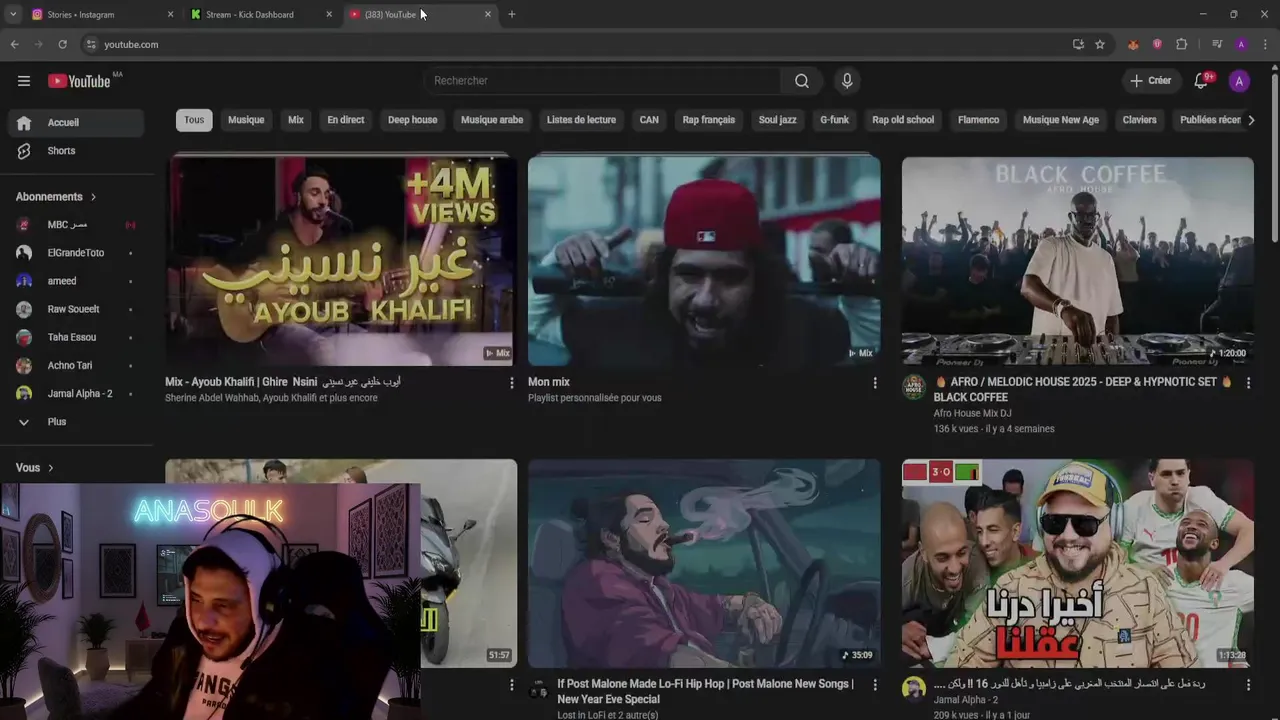Open the ElGrandeToto channel subscription
Screen dimensions: 1280x720
[76, 253]
